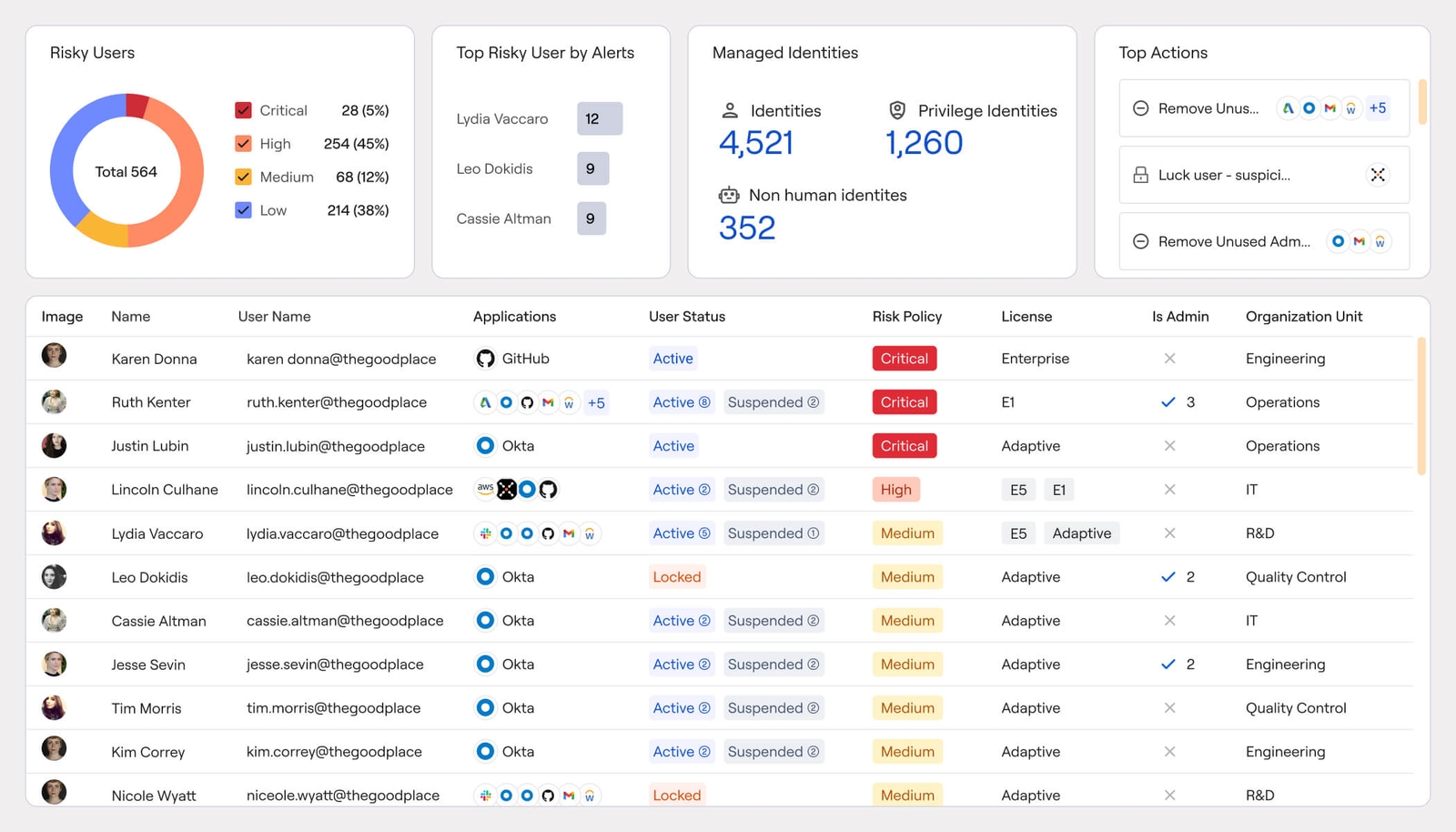Click the Privilege Identities shield icon
This screenshot has height=832, width=1456.
click(897, 110)
